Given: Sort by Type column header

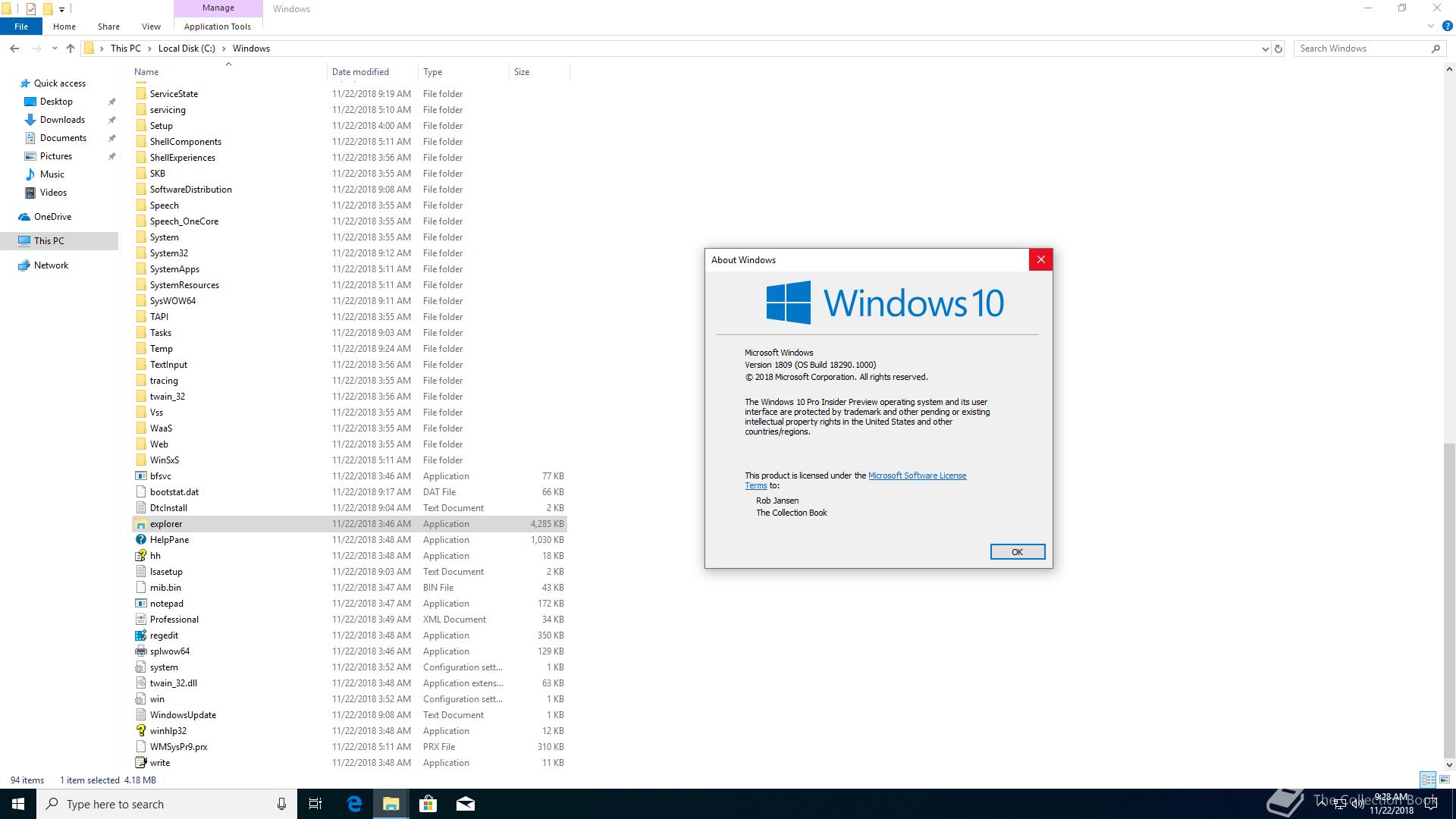Looking at the screenshot, I should click(463, 72).
